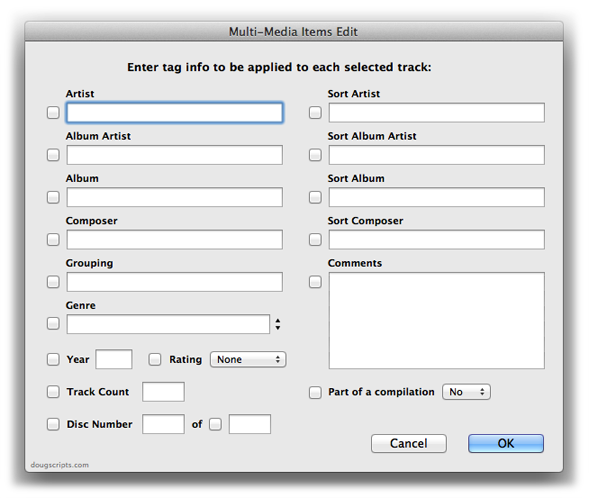The image size is (589, 498).
Task: Open the dougscripts.com link
Action: pos(60,465)
